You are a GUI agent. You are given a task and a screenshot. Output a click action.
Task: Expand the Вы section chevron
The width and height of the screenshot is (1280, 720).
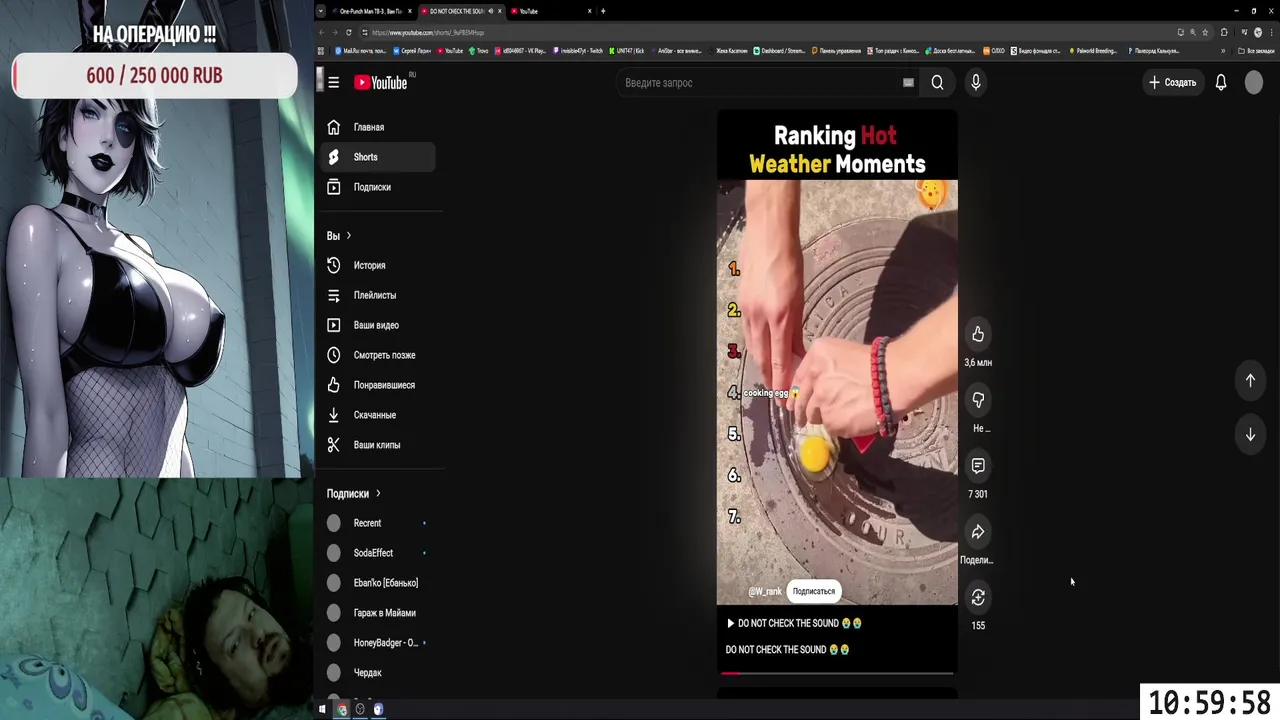(x=348, y=236)
